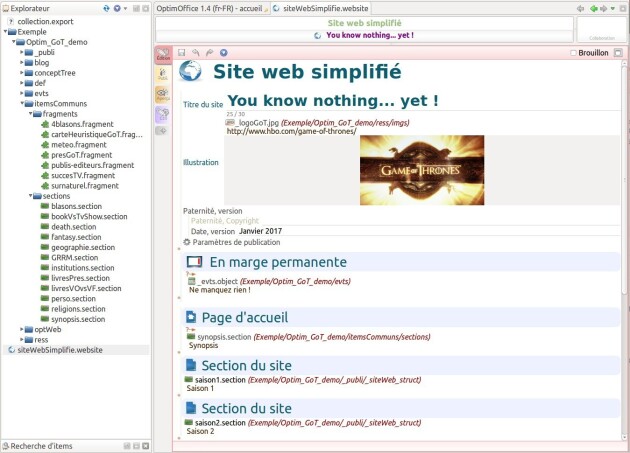630x453 pixels.
Task: Click the large globe icon beside Site web simplifié
Action: (x=190, y=71)
